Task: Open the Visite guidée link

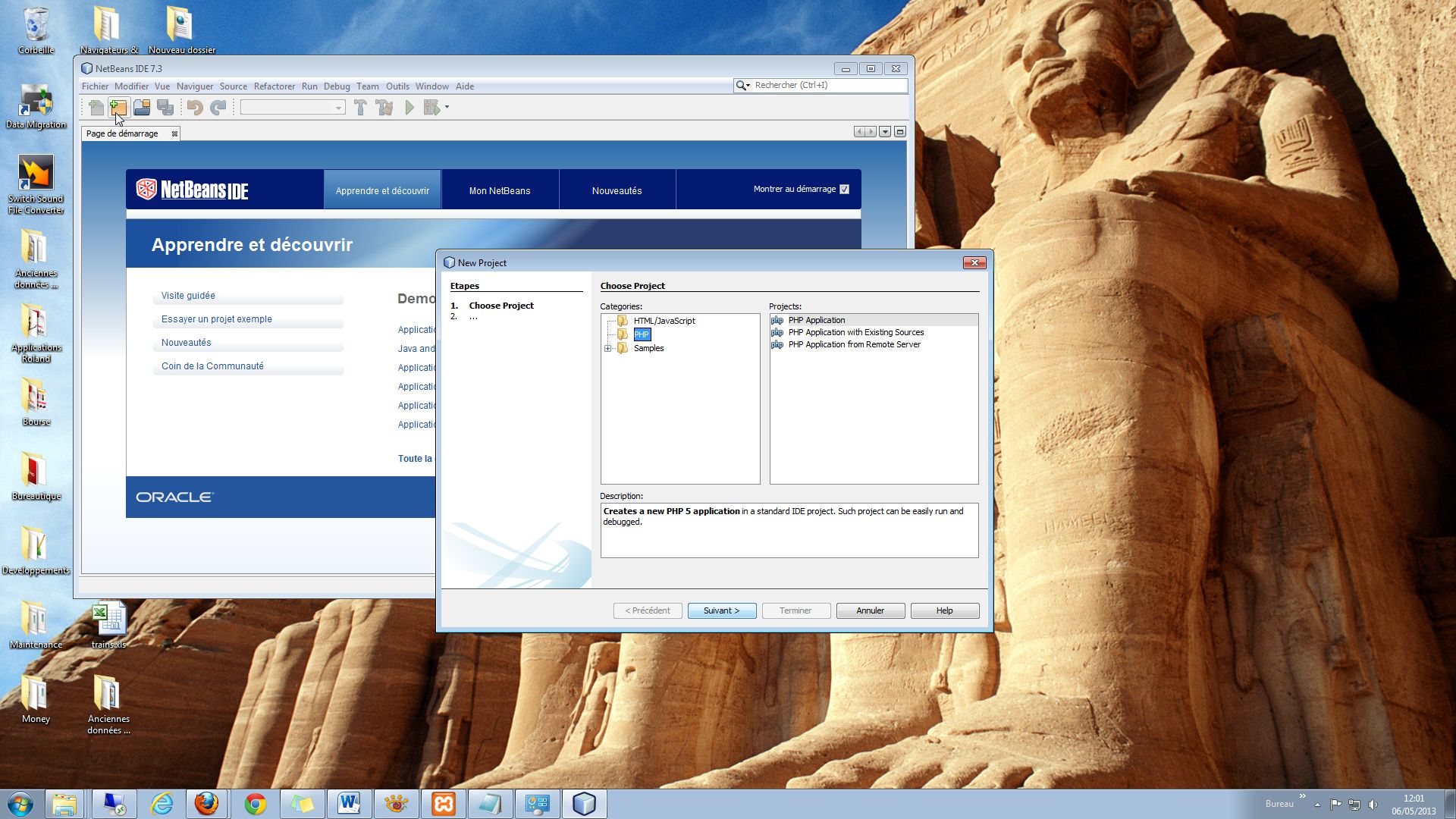Action: click(188, 296)
